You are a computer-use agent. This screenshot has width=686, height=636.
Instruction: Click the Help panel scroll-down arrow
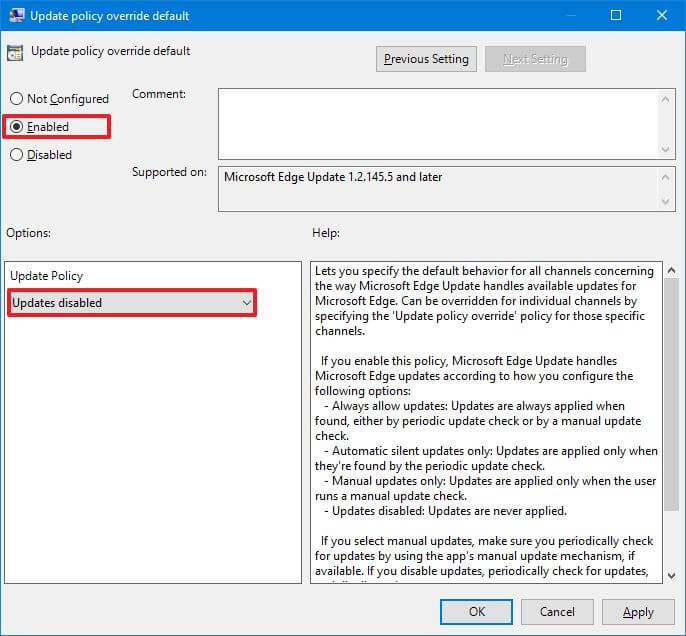pos(671,576)
